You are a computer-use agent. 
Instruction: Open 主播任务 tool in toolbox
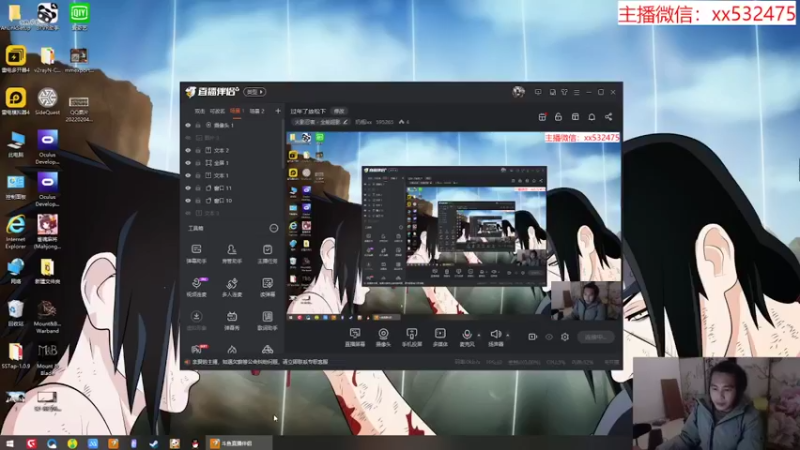tap(267, 254)
